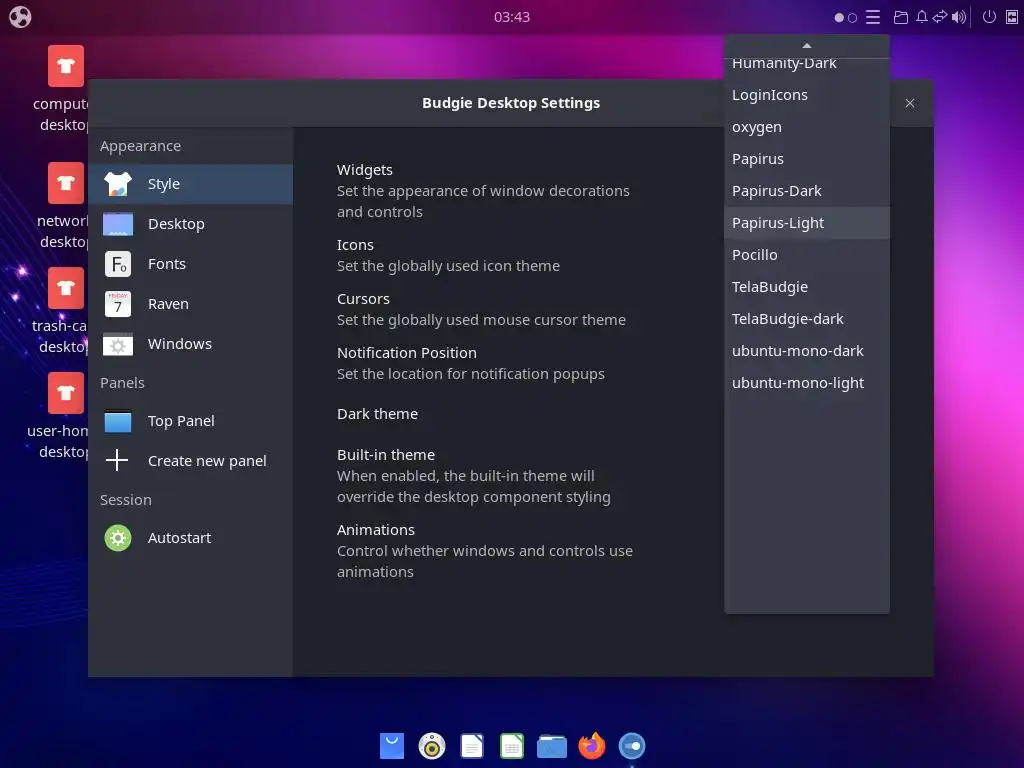Open notifications via the bell icon
The image size is (1024, 768).
point(921,17)
